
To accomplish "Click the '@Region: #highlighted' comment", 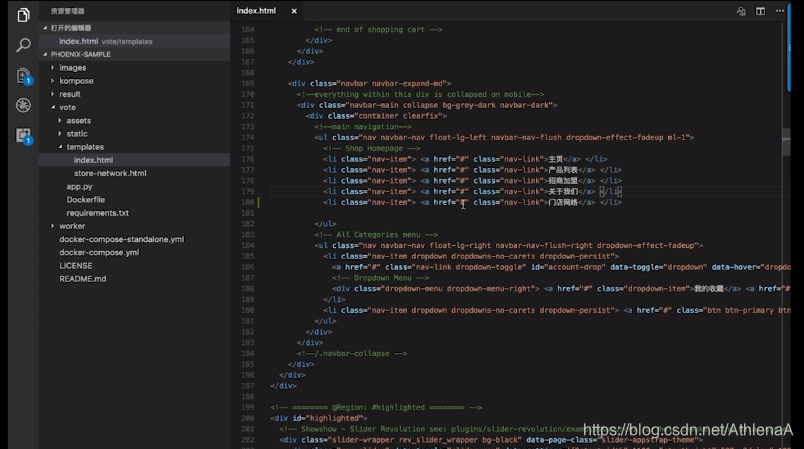I will tap(376, 407).
